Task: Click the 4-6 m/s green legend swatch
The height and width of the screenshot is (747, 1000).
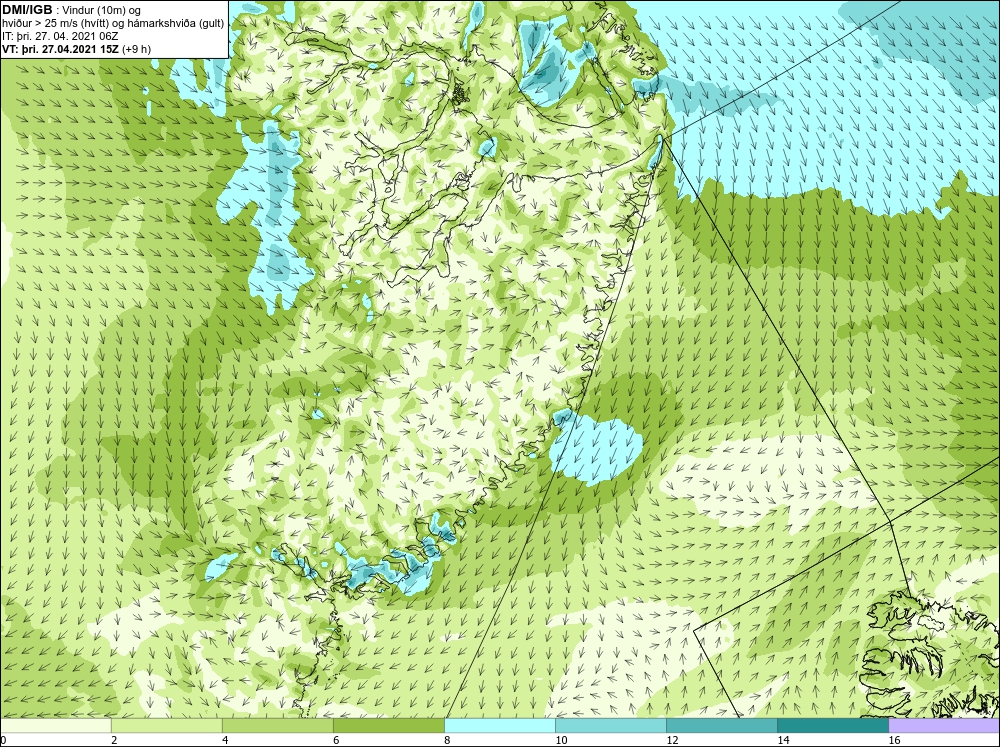Action: pos(277,725)
